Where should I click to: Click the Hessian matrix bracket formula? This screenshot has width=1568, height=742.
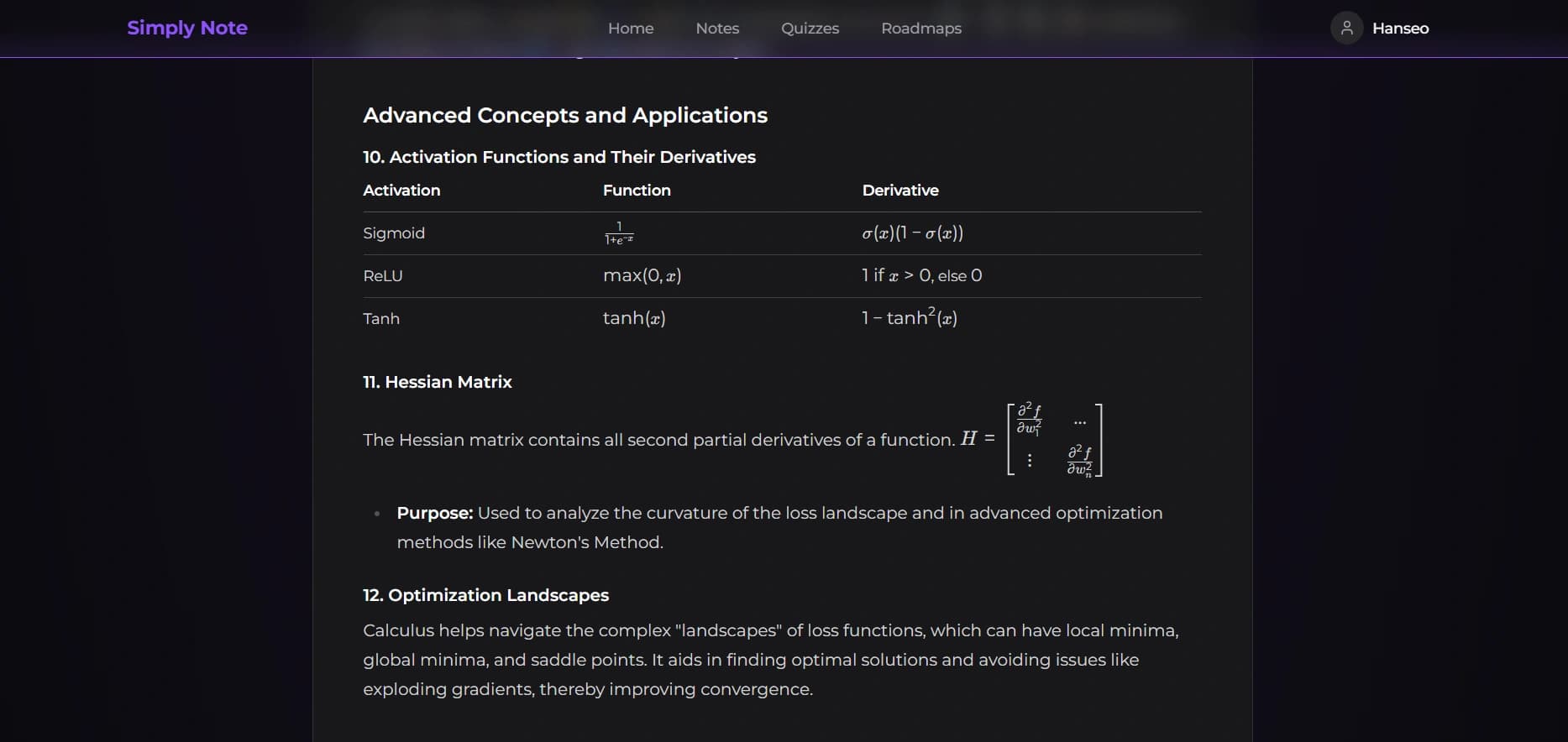point(1054,440)
